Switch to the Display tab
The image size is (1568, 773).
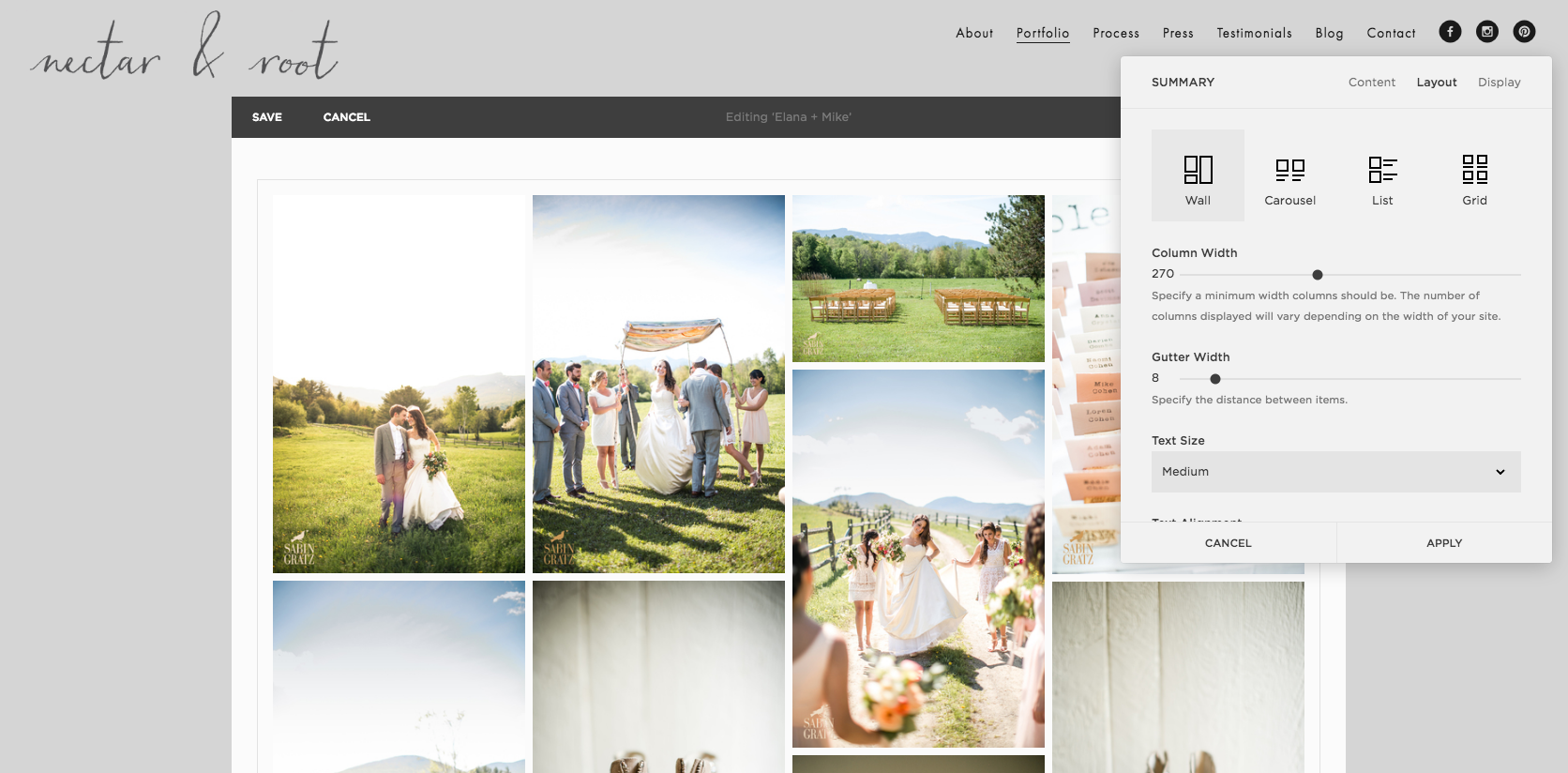click(x=1500, y=83)
